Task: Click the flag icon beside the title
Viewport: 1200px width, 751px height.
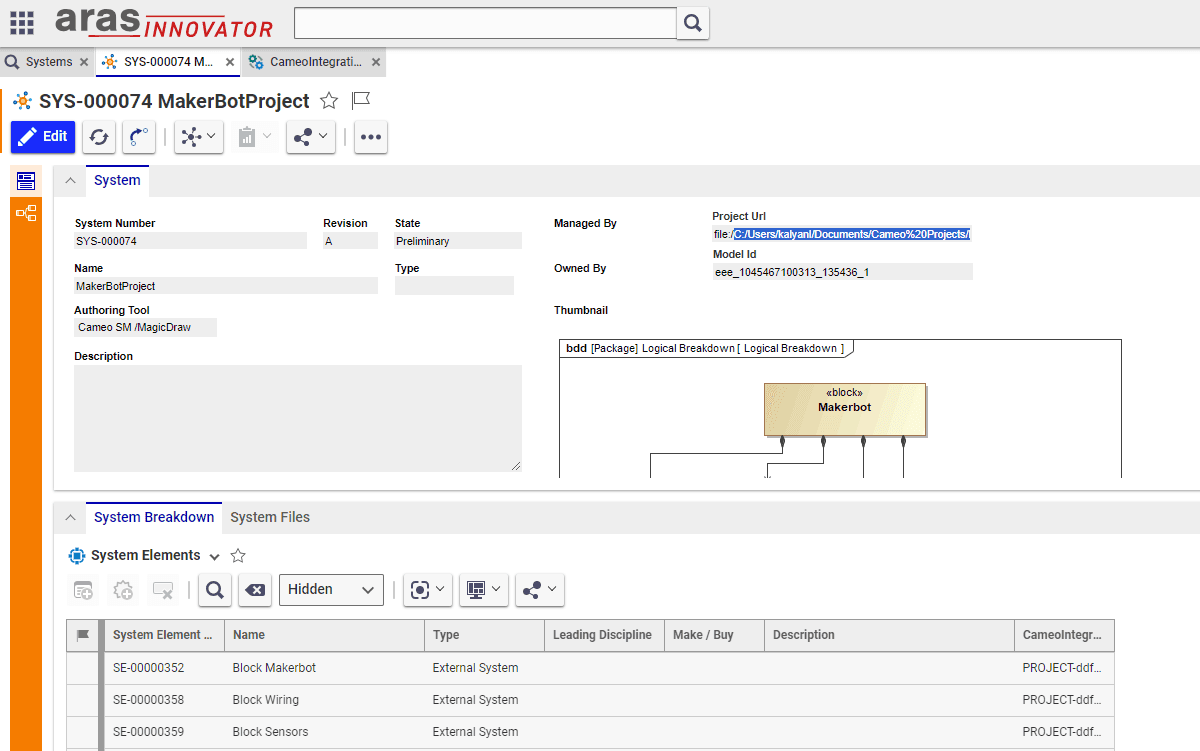Action: (x=361, y=101)
